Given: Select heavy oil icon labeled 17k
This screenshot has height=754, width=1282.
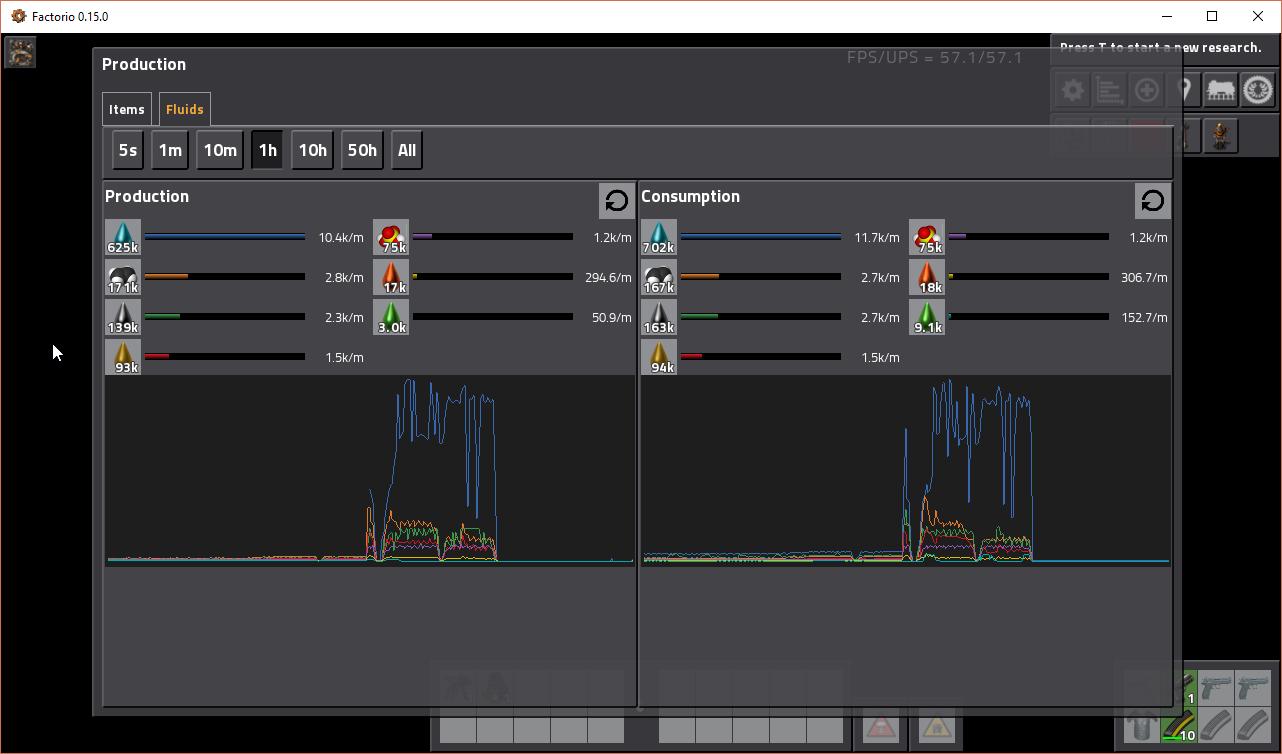Looking at the screenshot, I should [x=391, y=277].
